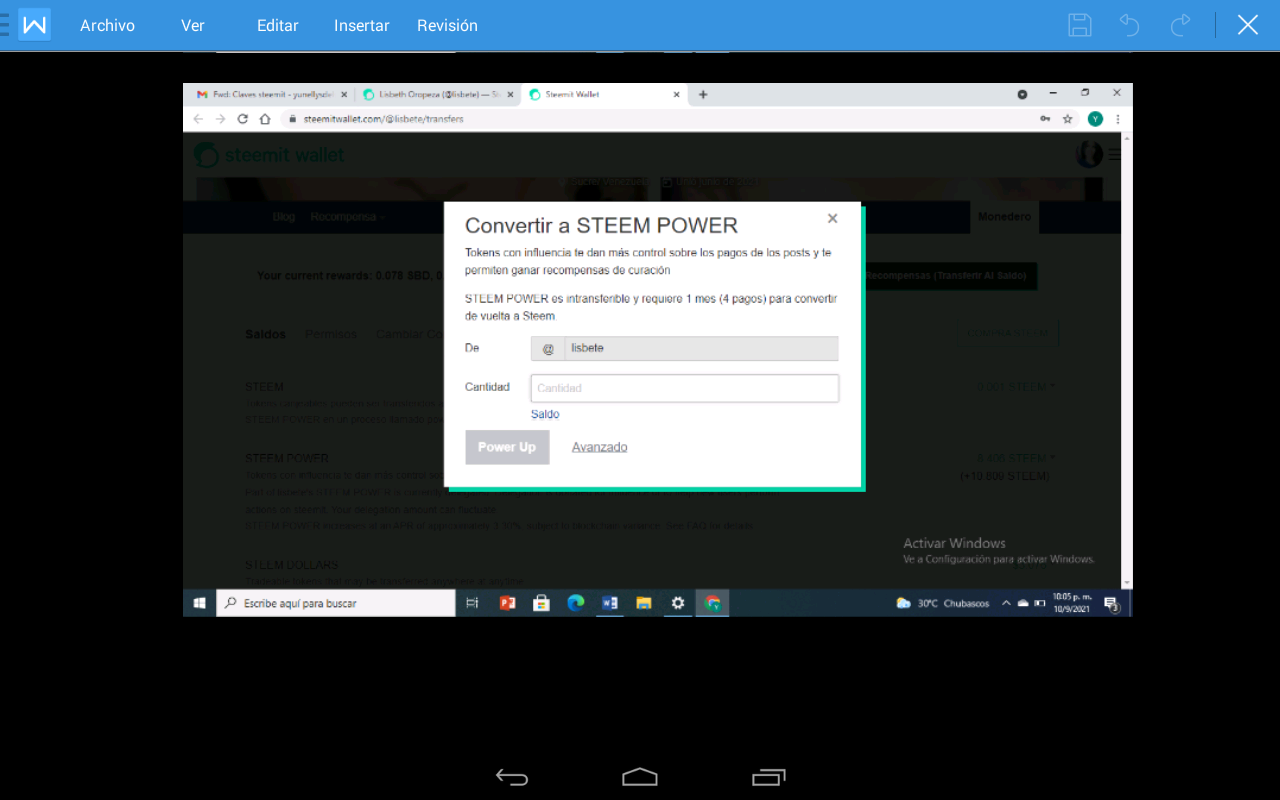This screenshot has height=800, width=1280.
Task: Bookmark the page with the star icon
Action: click(1068, 118)
